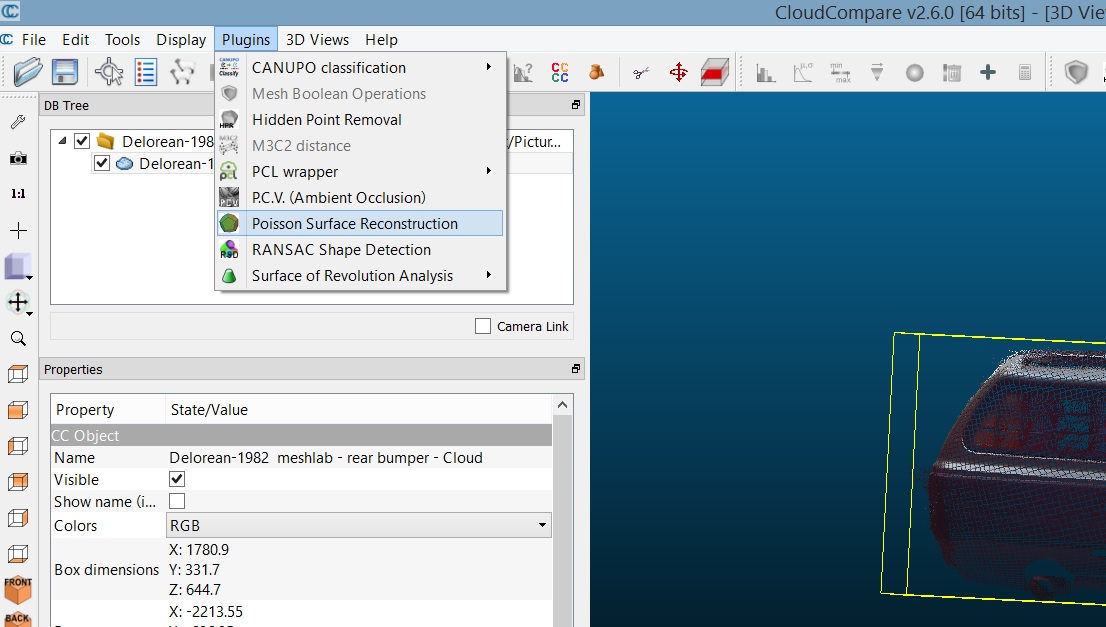The height and width of the screenshot is (627, 1106).
Task: Click the 1:1 scale icon
Action: pos(18,194)
